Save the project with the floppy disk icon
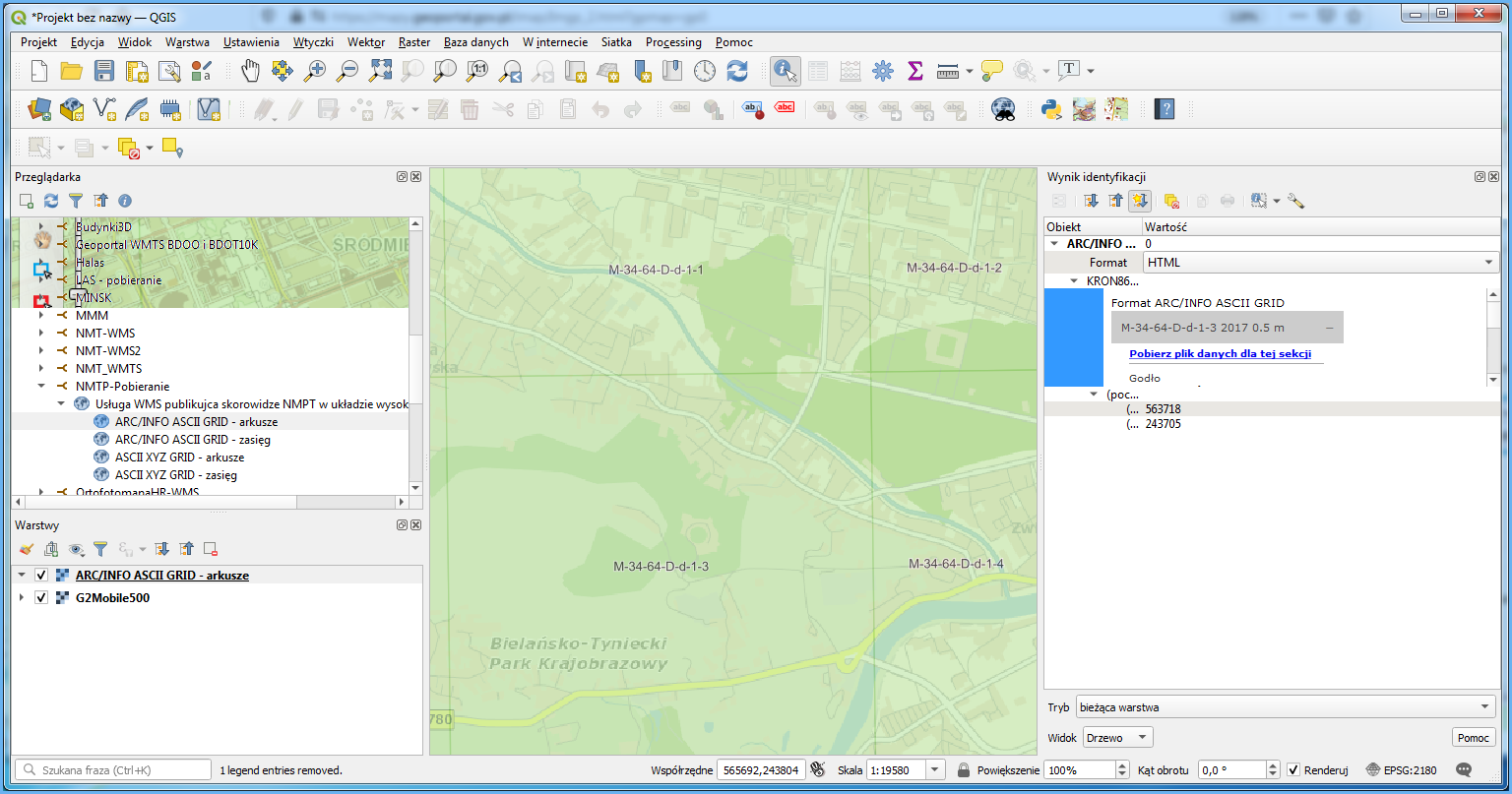Image resolution: width=1512 pixels, height=794 pixels. 103,71
